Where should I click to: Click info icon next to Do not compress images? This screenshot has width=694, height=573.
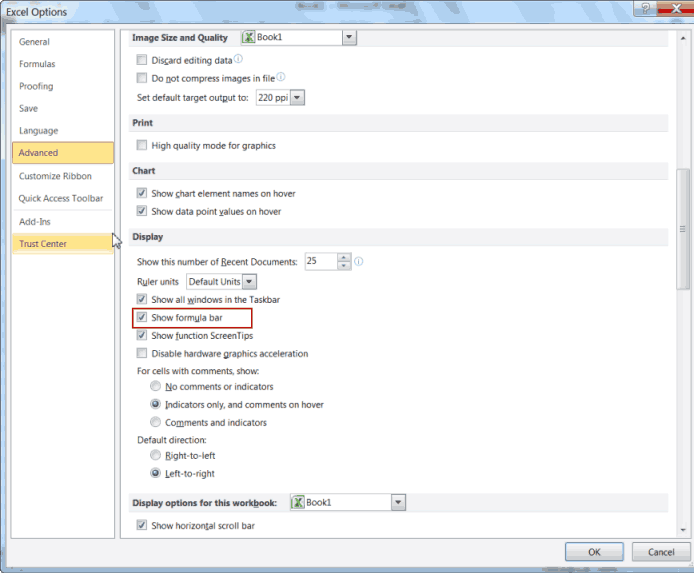coord(281,77)
